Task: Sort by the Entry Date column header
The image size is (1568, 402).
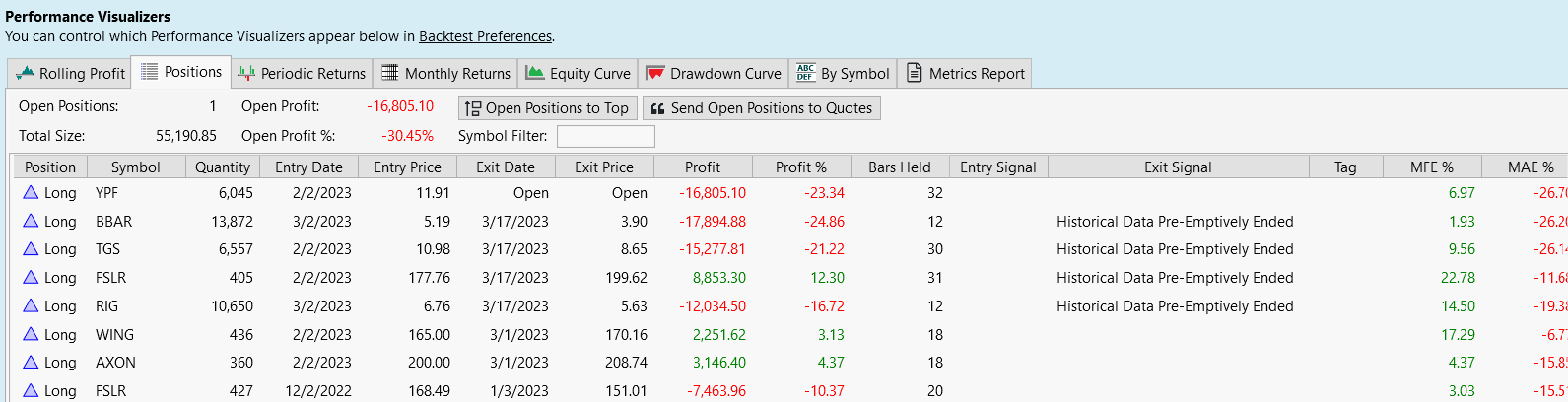Action: (308, 167)
